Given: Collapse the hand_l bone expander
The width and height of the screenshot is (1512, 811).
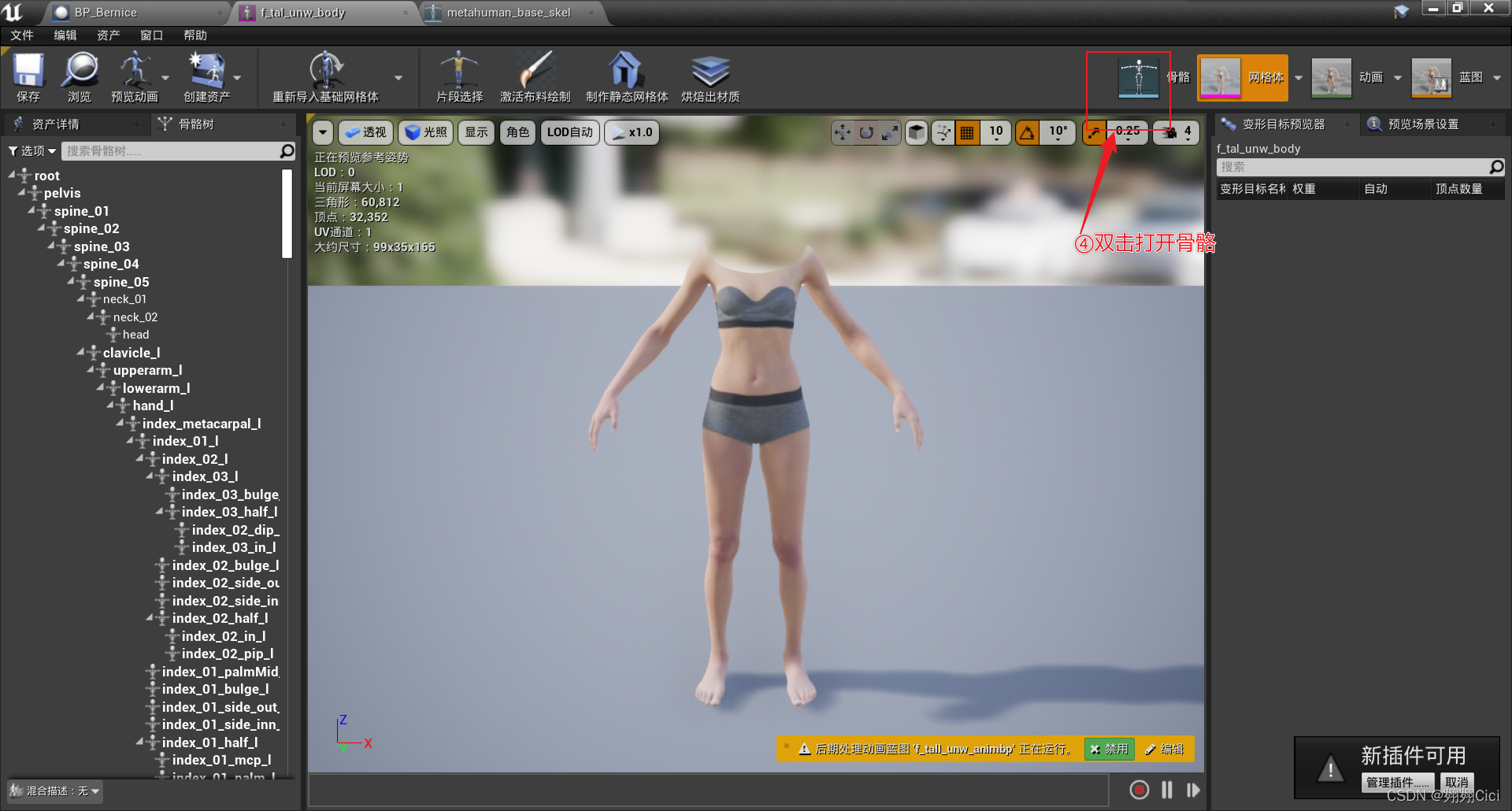Looking at the screenshot, I should tap(111, 405).
